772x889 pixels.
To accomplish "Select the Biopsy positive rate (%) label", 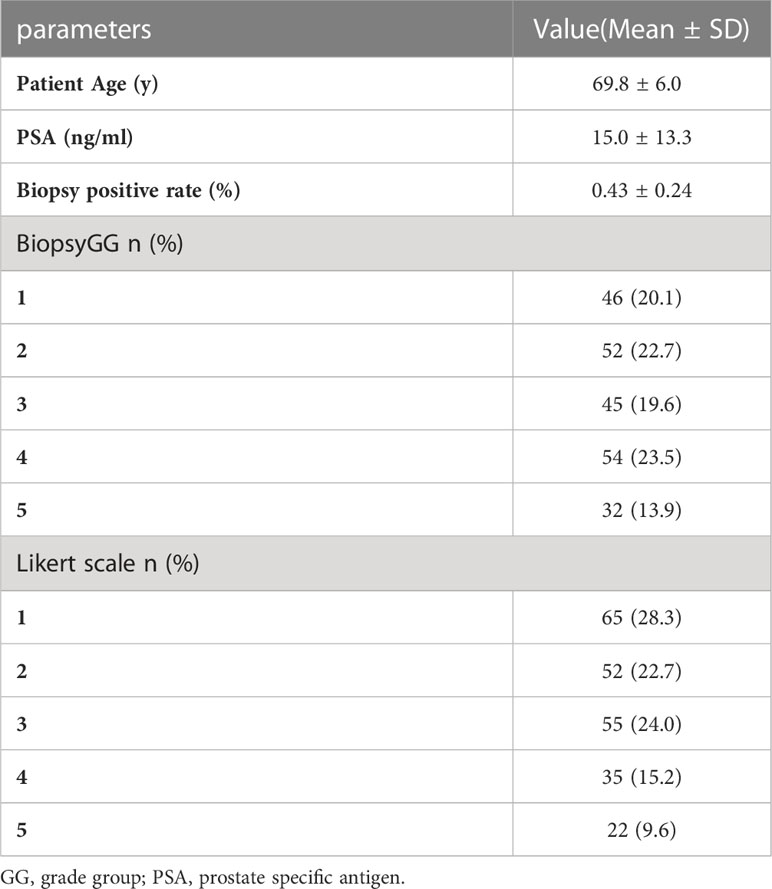I will [x=128, y=190].
